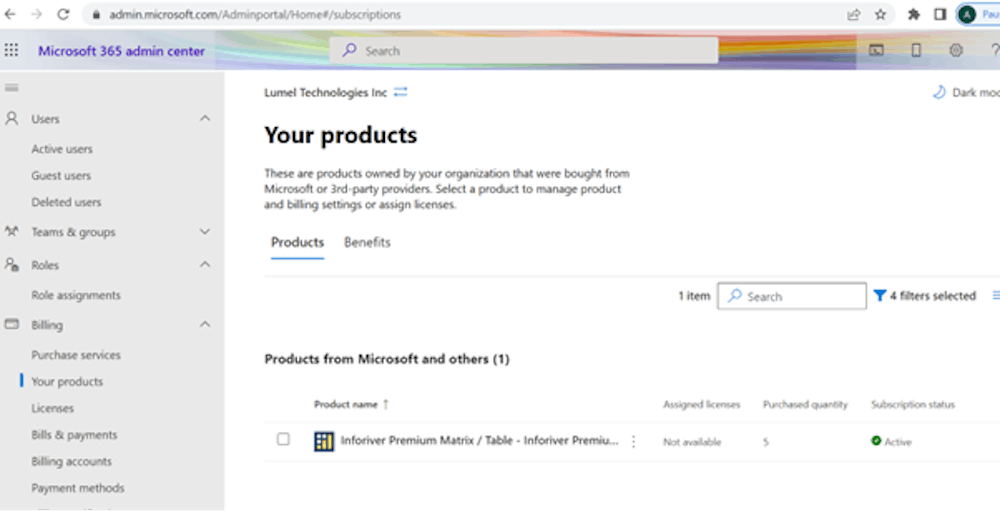Click the Billing card icon in sidebar
1000x512 pixels.
(x=11, y=324)
